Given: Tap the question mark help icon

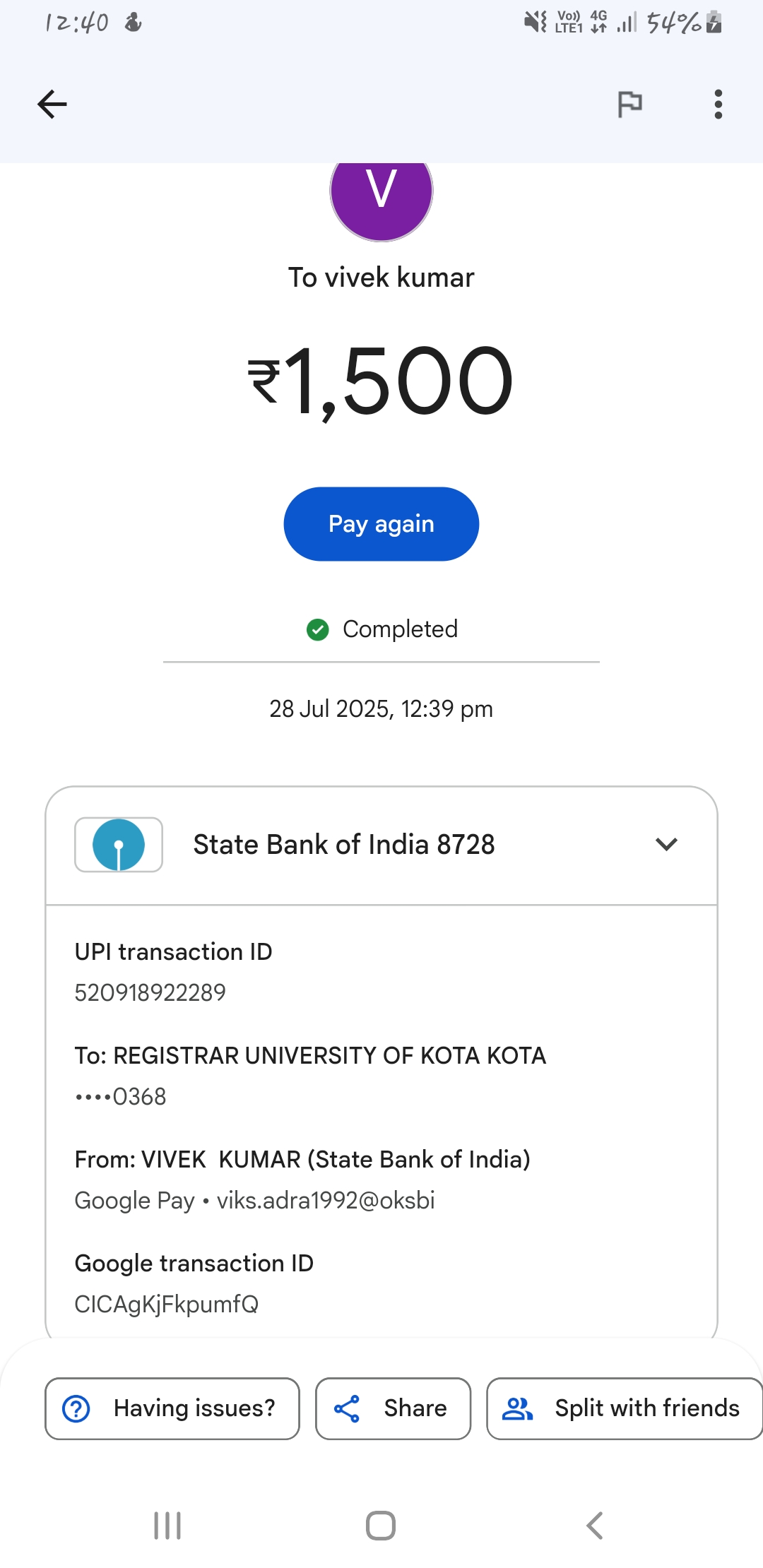Looking at the screenshot, I should point(76,1408).
